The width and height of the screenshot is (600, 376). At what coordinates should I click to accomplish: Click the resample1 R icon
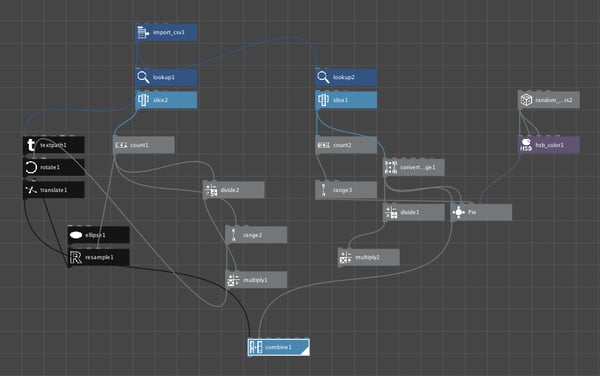tap(76, 257)
